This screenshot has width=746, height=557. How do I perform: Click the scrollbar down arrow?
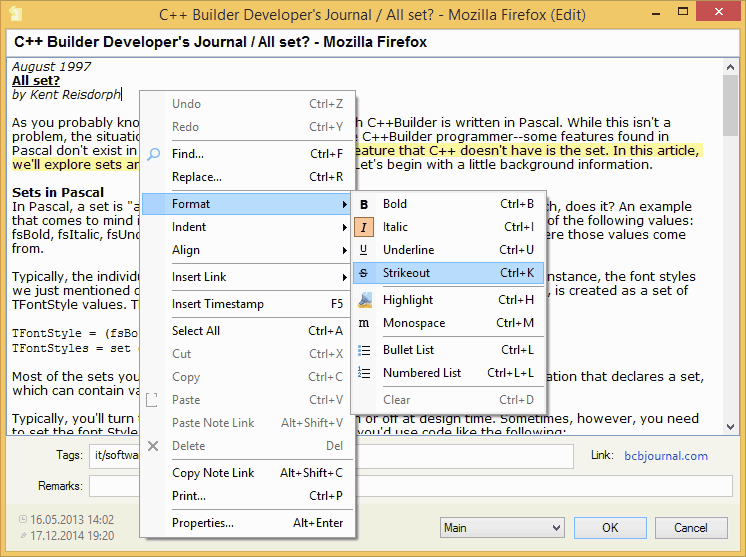point(731,427)
